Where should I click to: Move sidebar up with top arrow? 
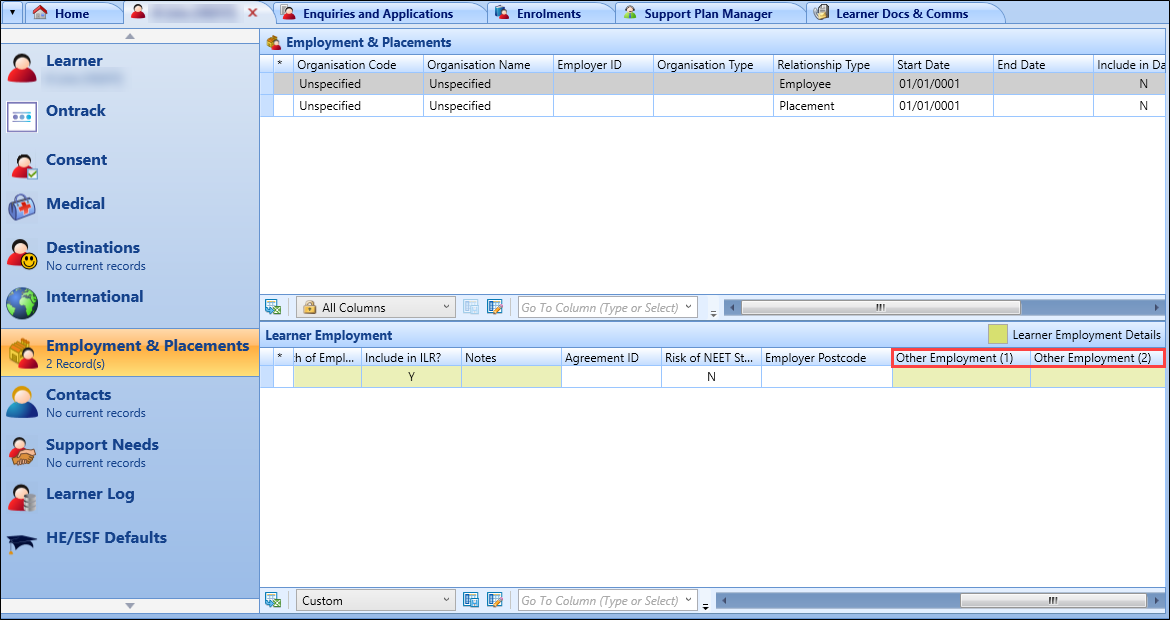pos(130,36)
